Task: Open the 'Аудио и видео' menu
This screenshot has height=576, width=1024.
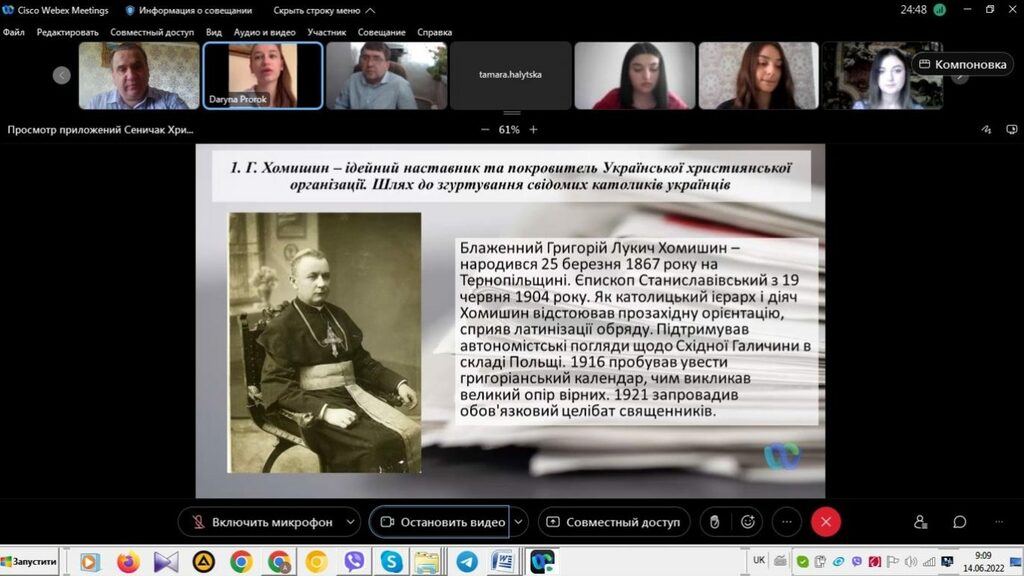Action: coord(265,32)
